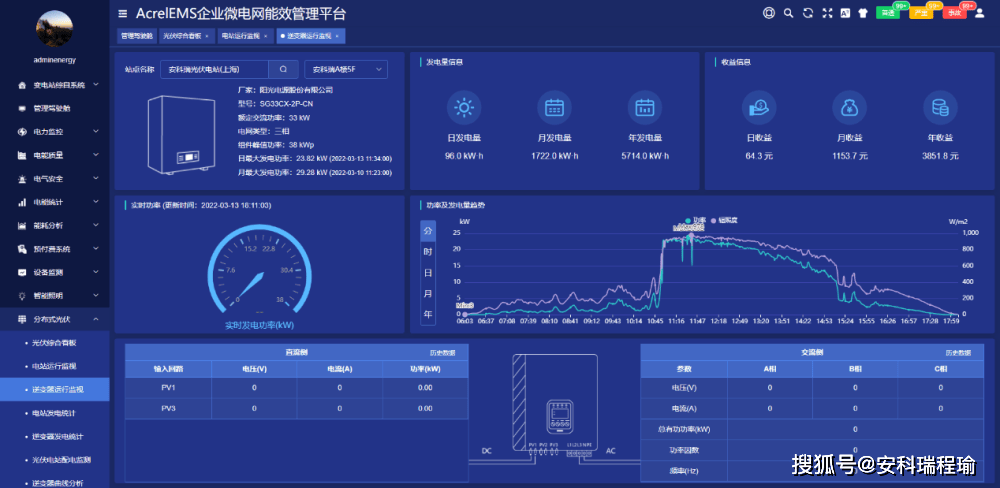Open the red 事故 alarm badge
Viewport: 1000px width, 488px height.
point(955,12)
